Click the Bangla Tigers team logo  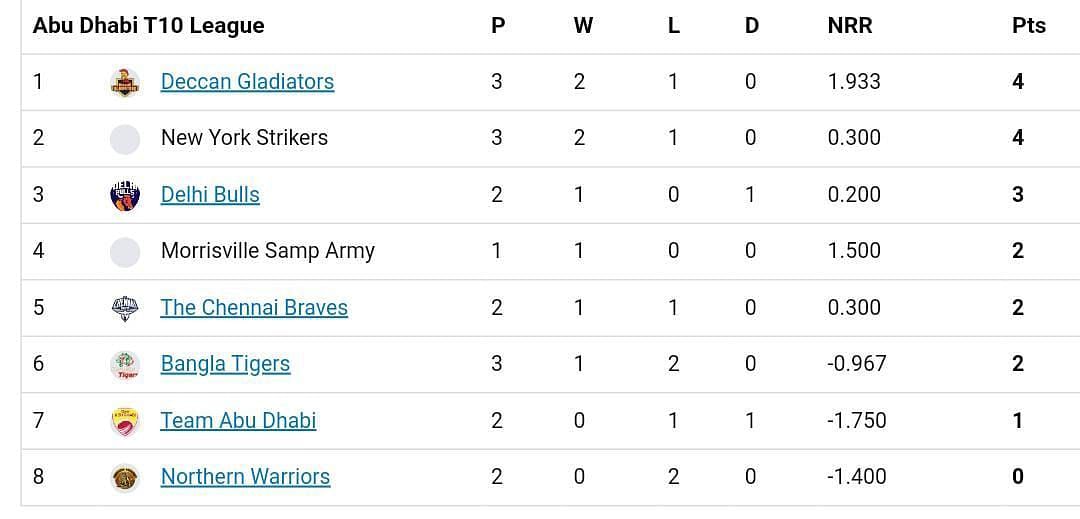pyautogui.click(x=125, y=365)
